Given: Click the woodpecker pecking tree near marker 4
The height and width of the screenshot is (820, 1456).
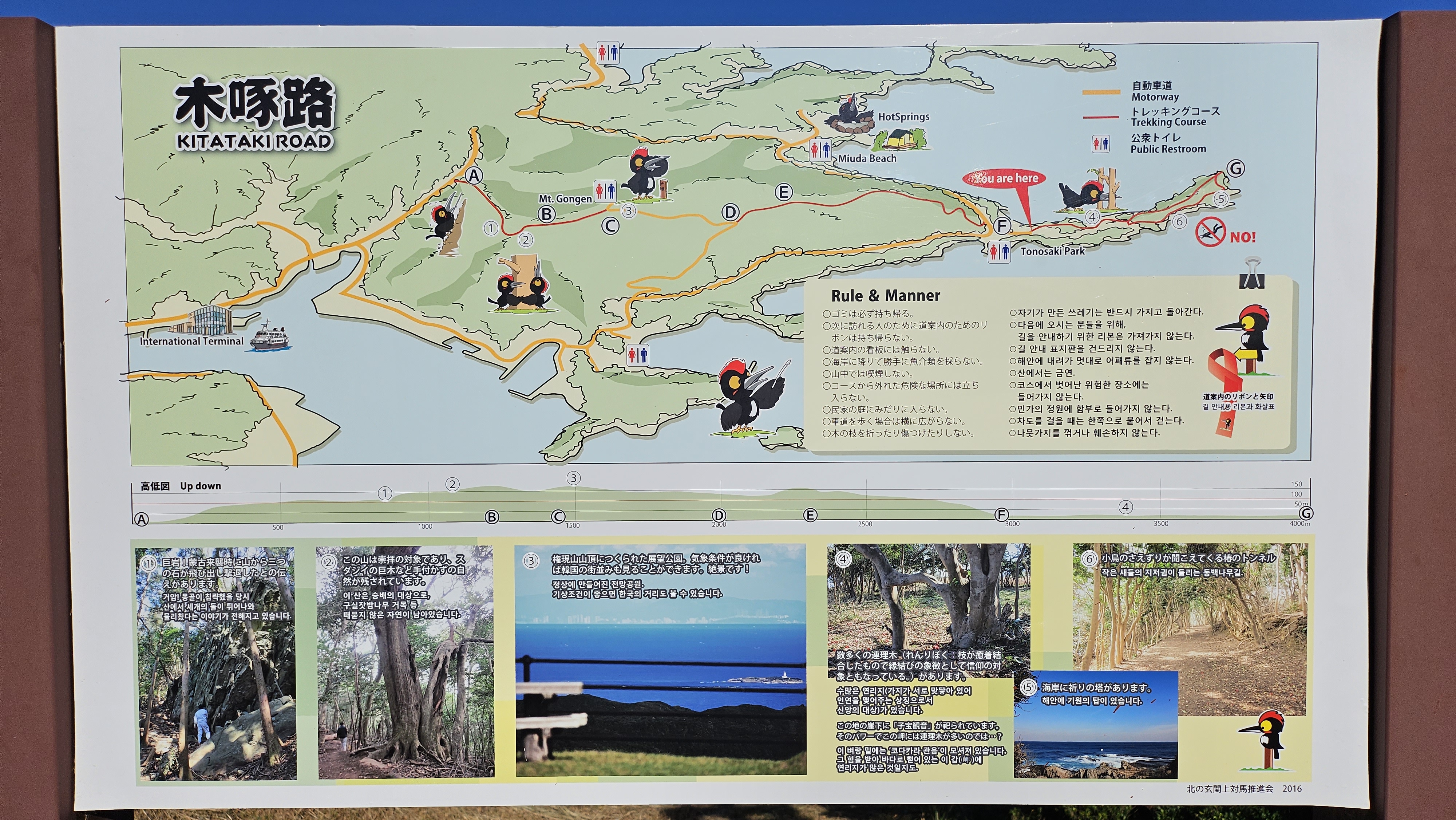Looking at the screenshot, I should pos(1090,190).
